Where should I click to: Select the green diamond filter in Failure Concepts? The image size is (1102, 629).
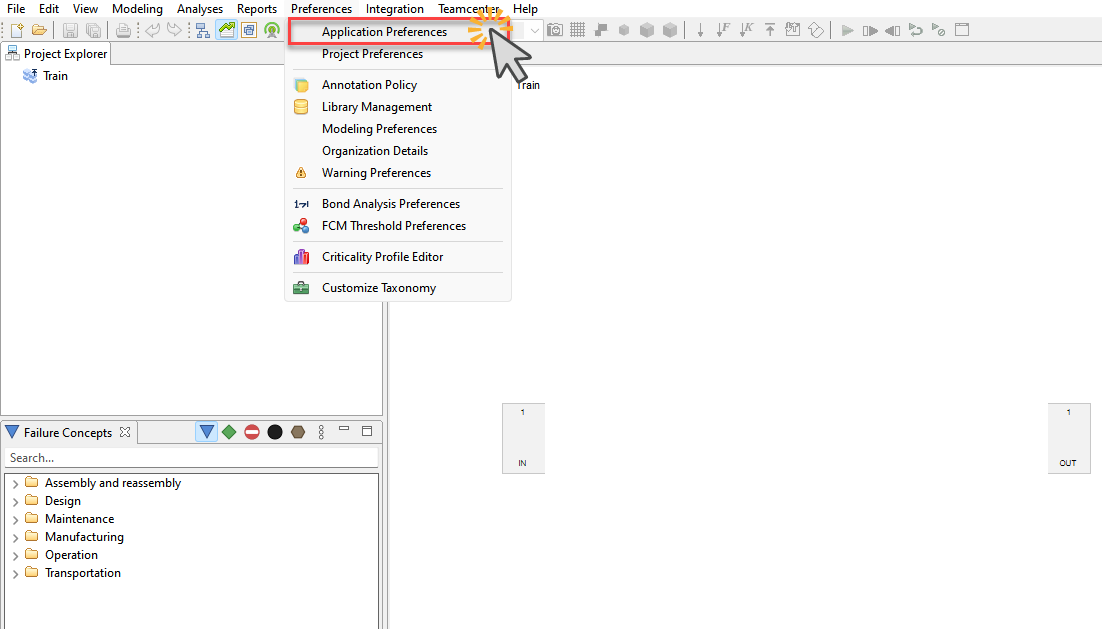pos(228,431)
